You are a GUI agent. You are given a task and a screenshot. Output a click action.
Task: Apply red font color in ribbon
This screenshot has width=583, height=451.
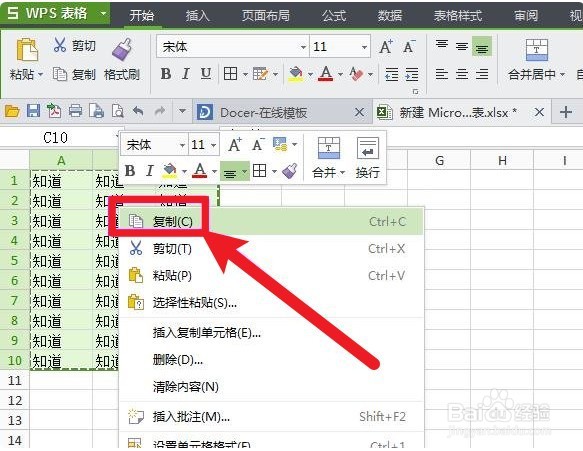[x=326, y=74]
